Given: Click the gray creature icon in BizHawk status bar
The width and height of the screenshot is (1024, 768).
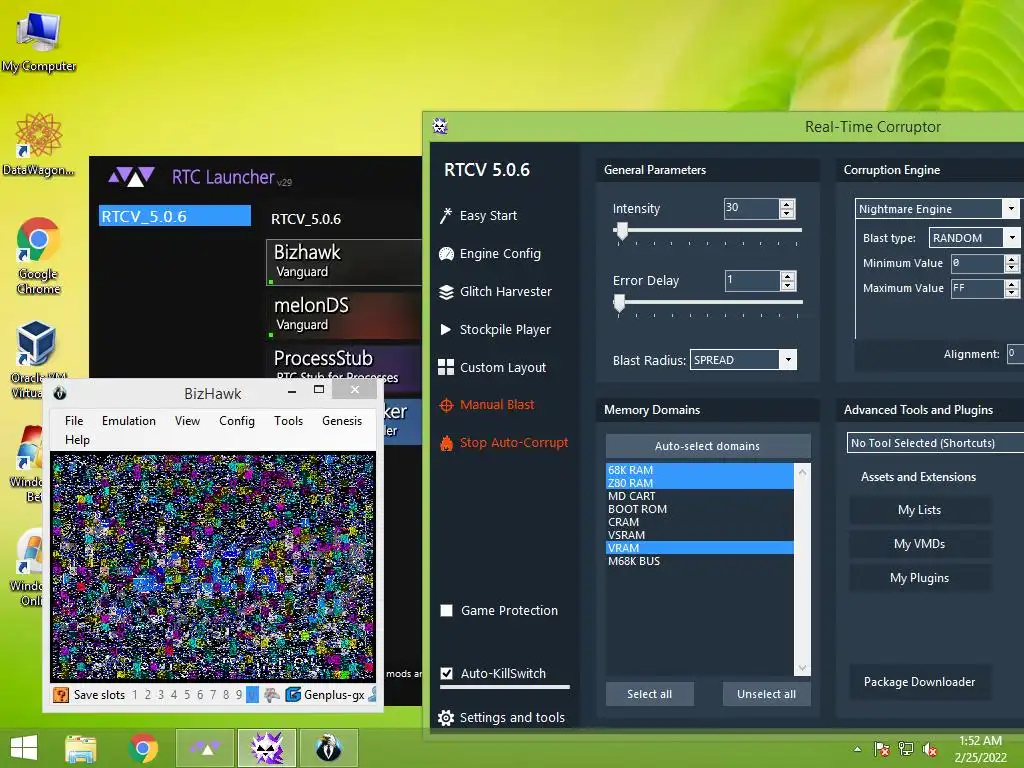Looking at the screenshot, I should (x=272, y=695).
